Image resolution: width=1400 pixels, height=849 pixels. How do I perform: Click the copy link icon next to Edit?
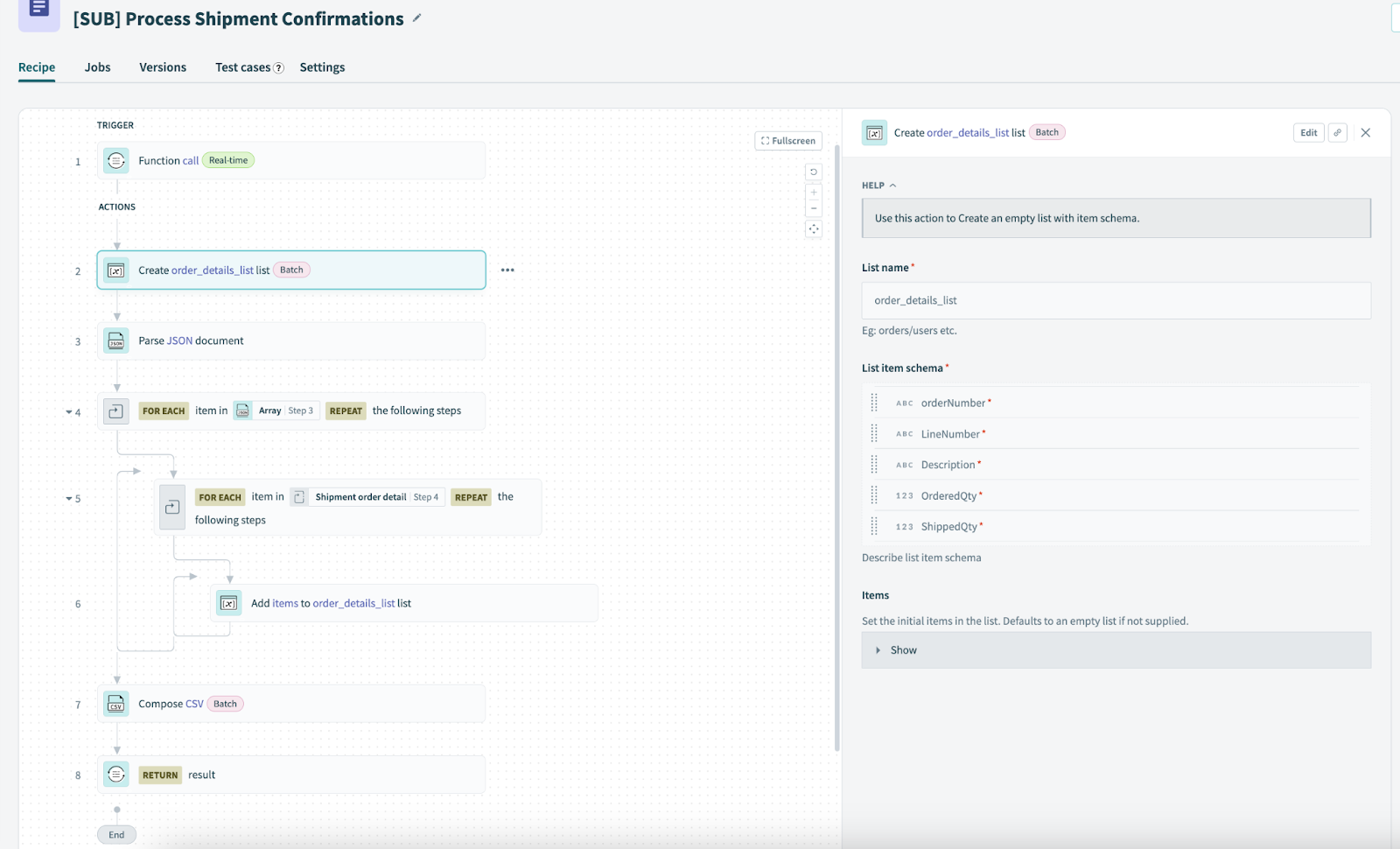tap(1337, 133)
